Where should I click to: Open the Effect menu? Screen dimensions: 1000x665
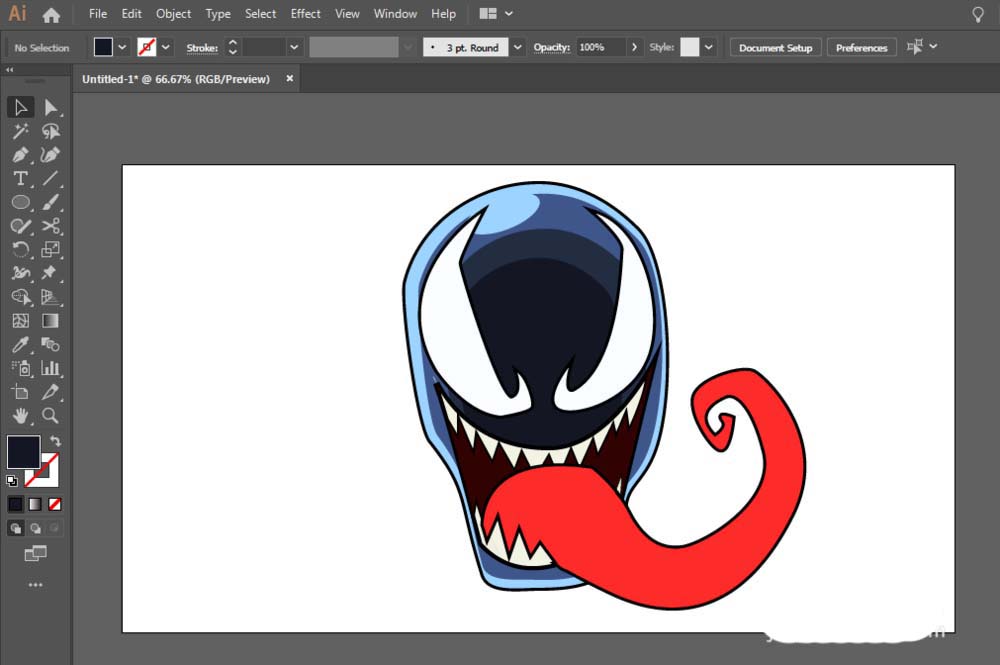[305, 14]
